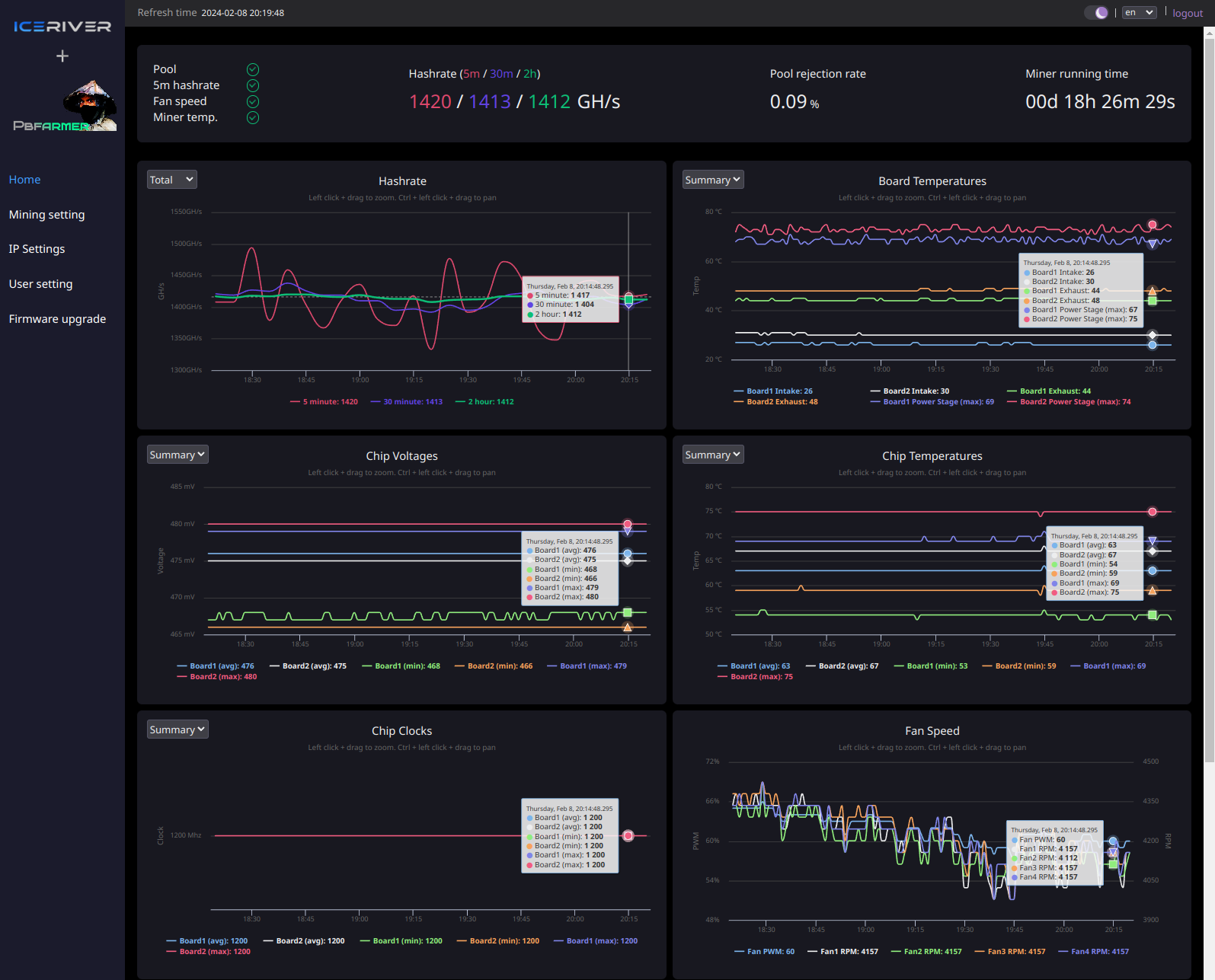Click the Pool status check icon
Viewport: 1215px width, 980px height.
(x=253, y=69)
